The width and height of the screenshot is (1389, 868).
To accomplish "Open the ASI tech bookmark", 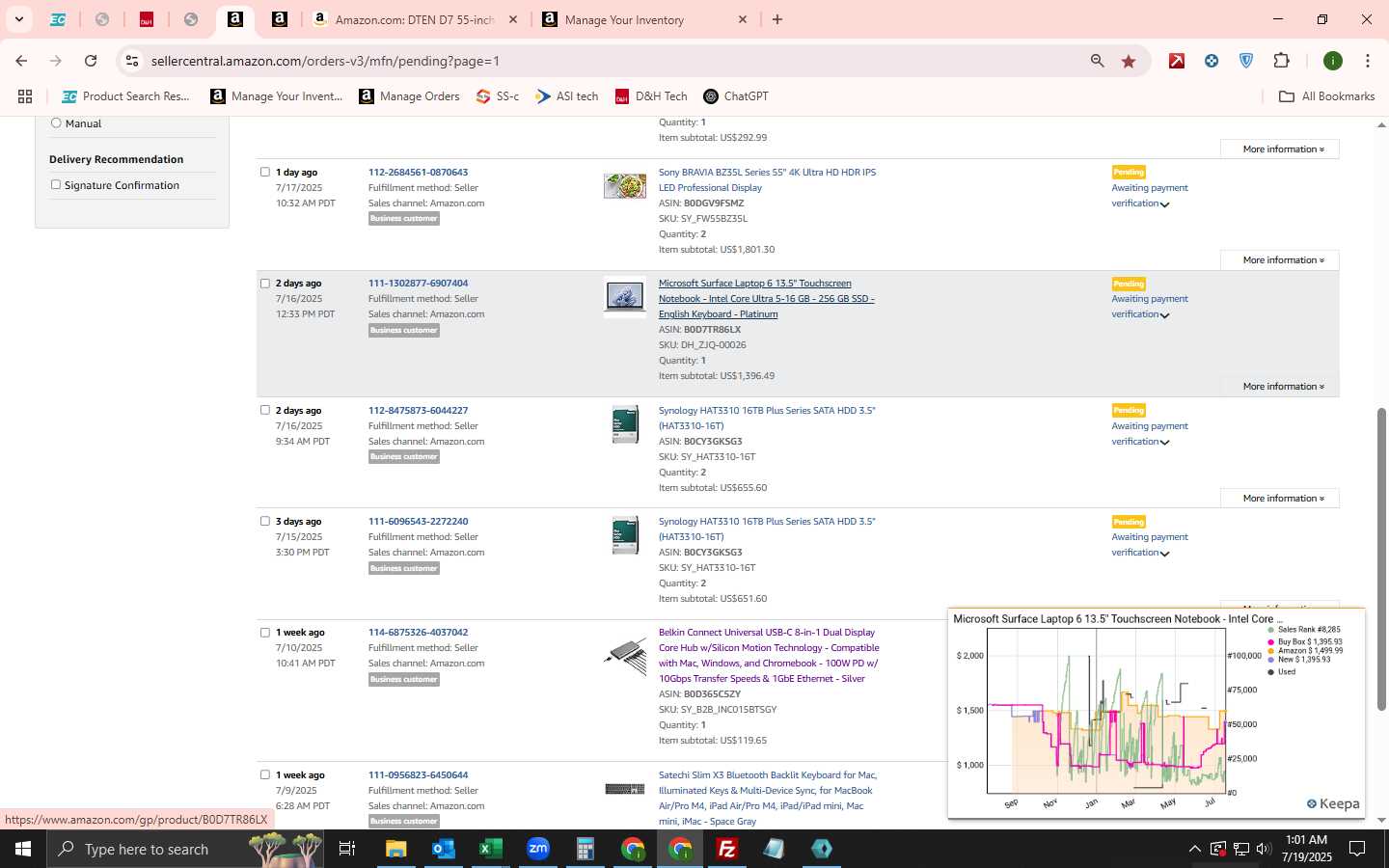I will point(567,96).
